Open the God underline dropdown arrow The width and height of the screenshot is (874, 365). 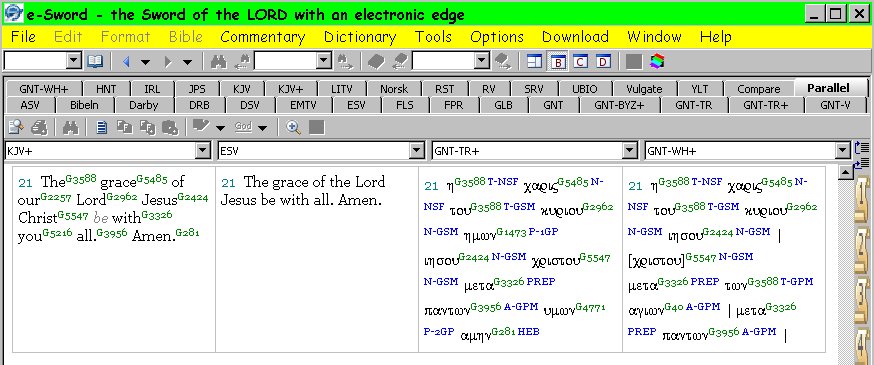pyautogui.click(x=263, y=128)
